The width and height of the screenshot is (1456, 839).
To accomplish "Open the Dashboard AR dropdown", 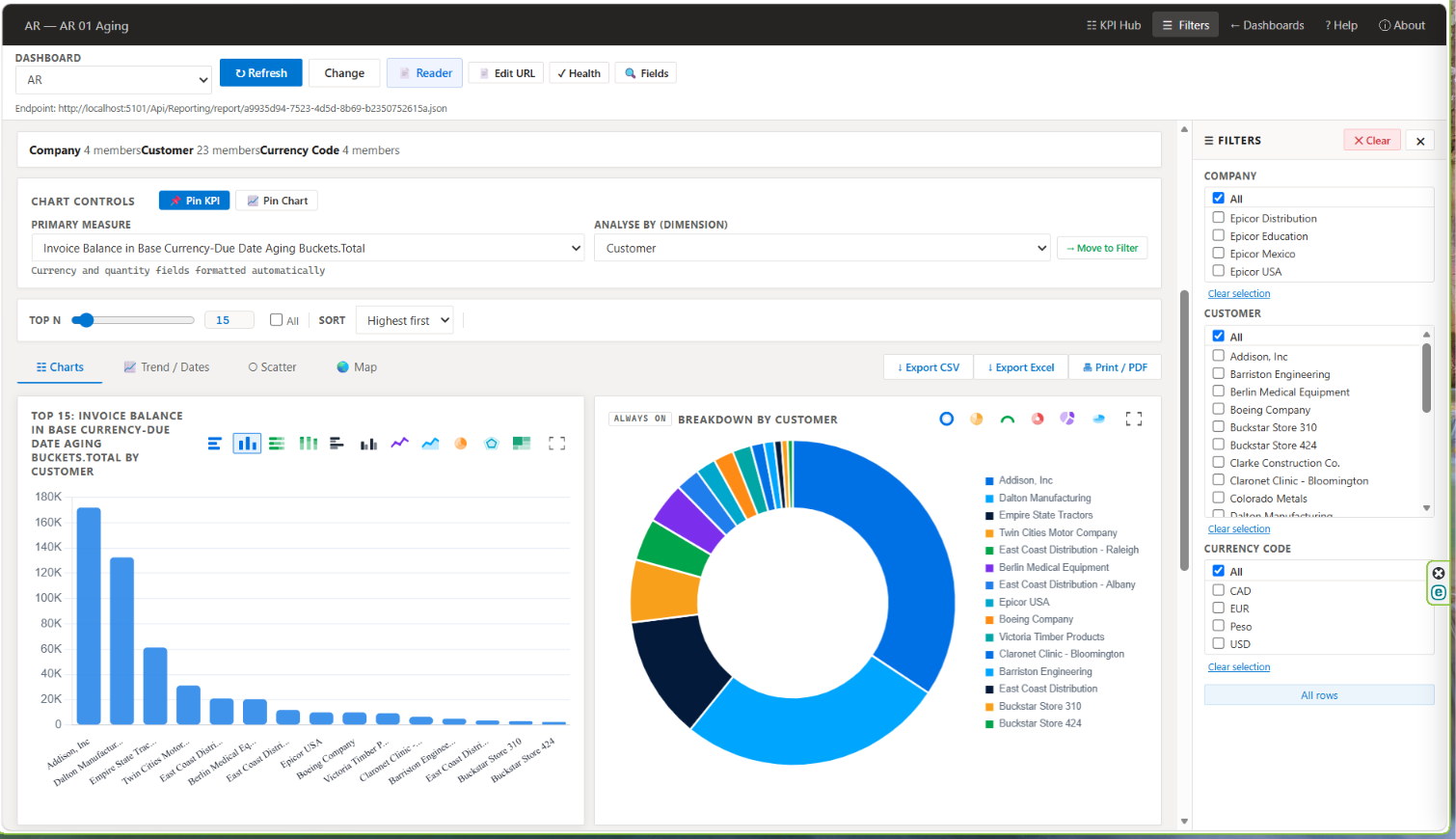I will (113, 80).
